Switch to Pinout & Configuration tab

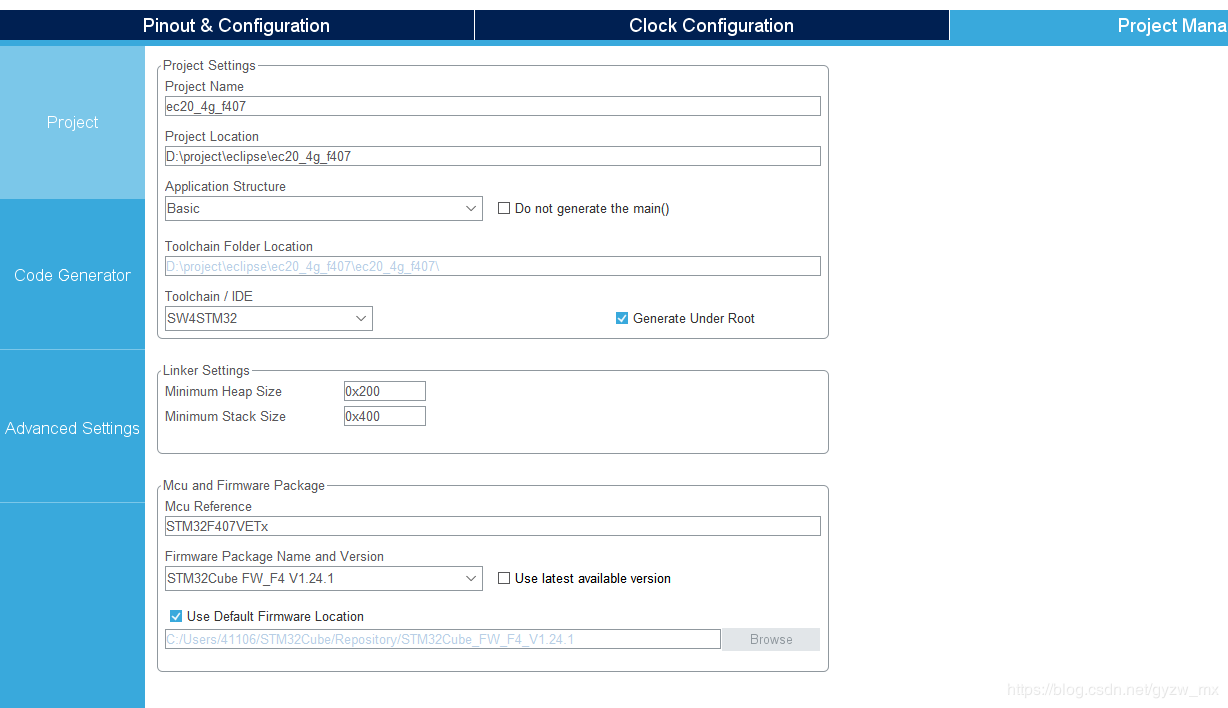[237, 26]
